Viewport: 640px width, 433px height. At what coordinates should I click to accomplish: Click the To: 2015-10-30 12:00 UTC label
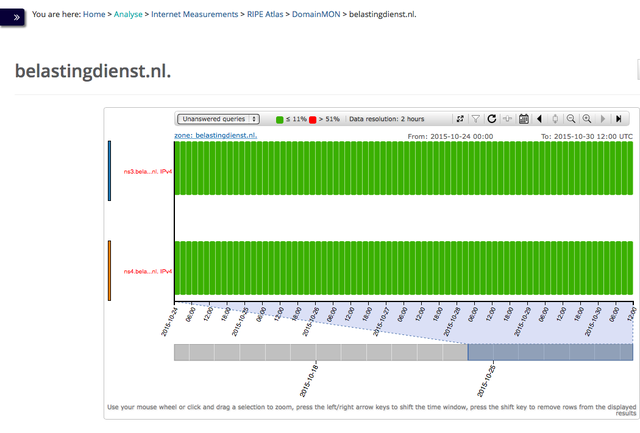tap(587, 136)
